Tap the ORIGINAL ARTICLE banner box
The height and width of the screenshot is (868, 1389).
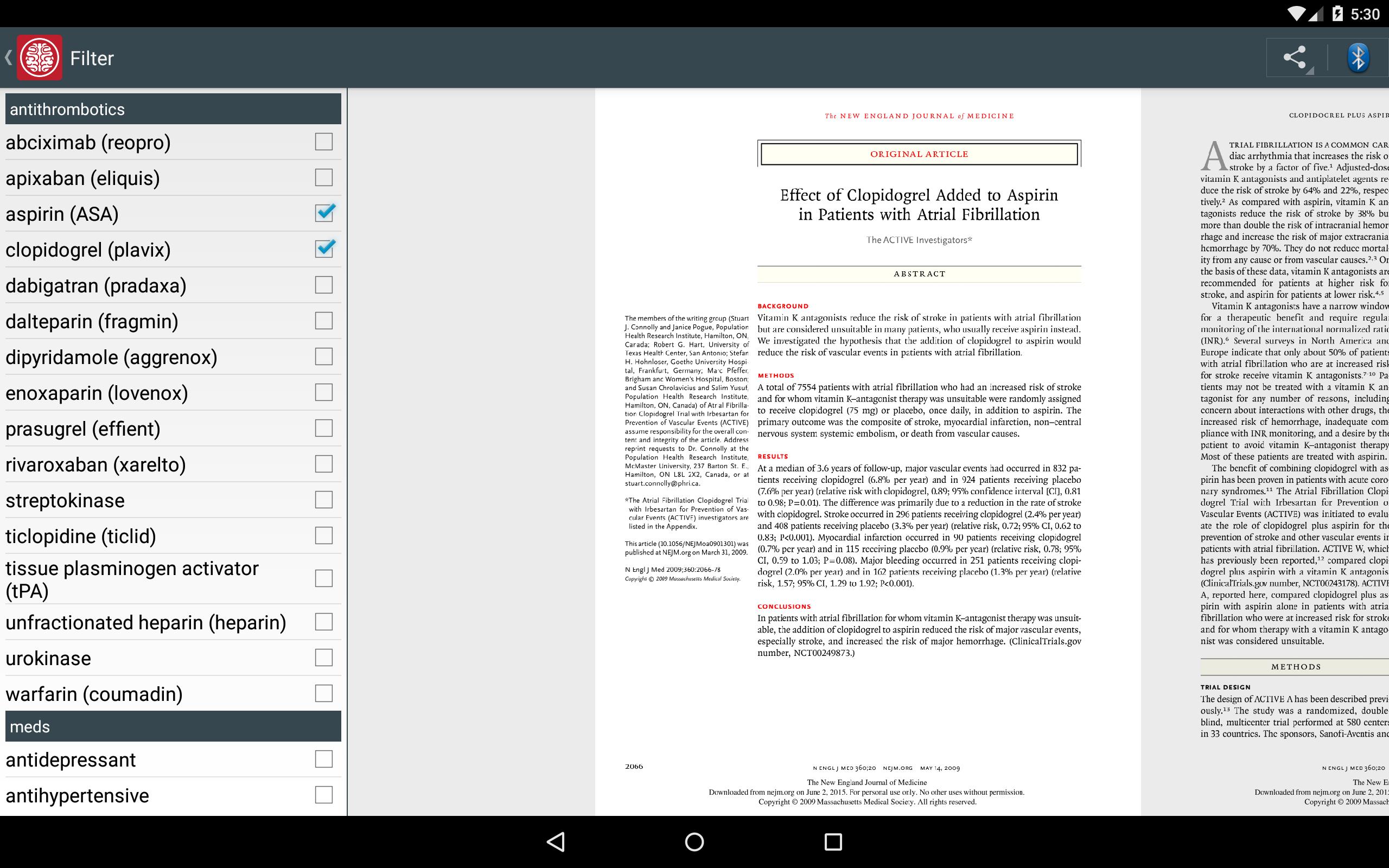919,154
